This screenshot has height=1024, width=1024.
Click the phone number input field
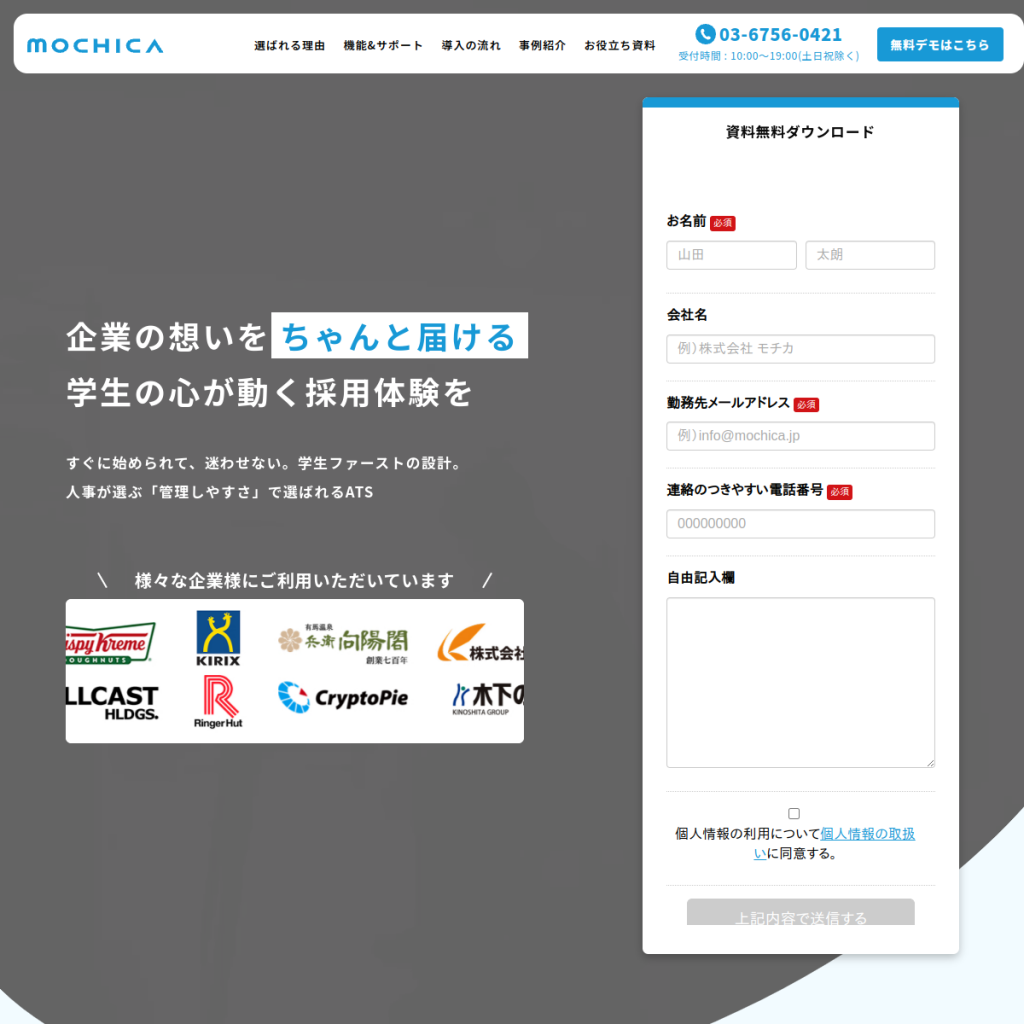(801, 524)
